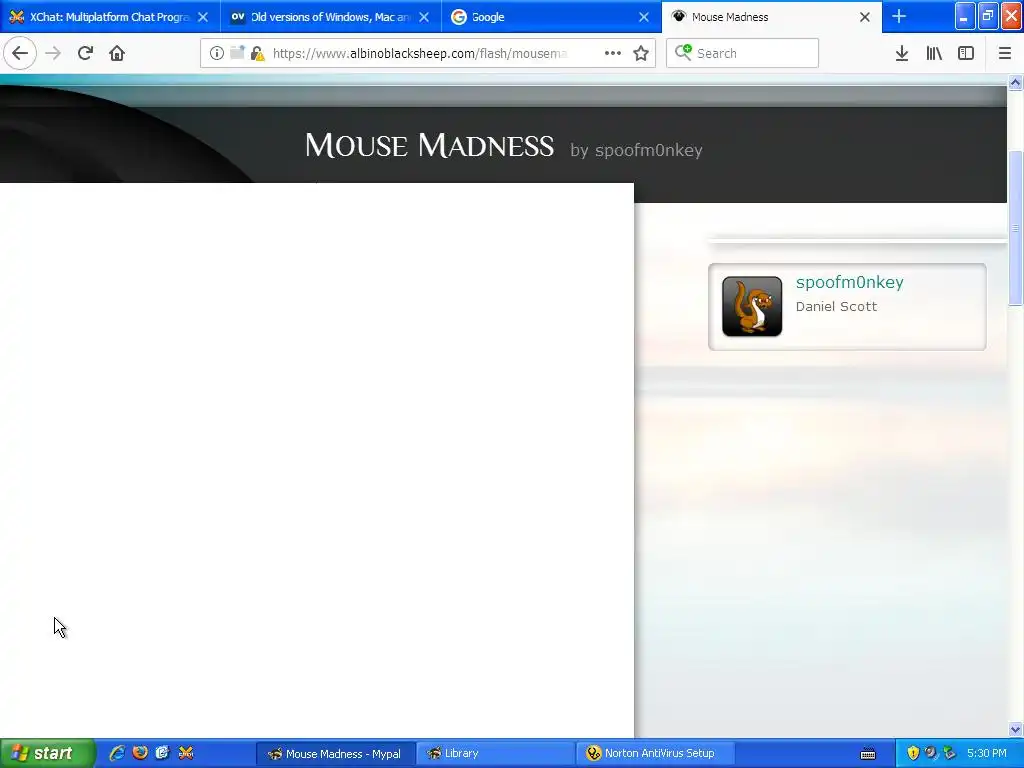Reload the current page
The image size is (1024, 768).
(86, 53)
